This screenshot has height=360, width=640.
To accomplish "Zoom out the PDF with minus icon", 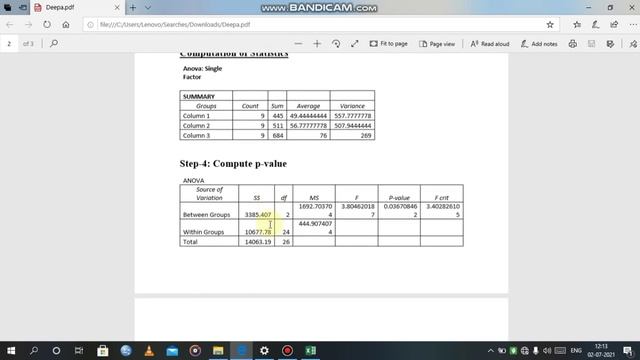I will (298, 44).
